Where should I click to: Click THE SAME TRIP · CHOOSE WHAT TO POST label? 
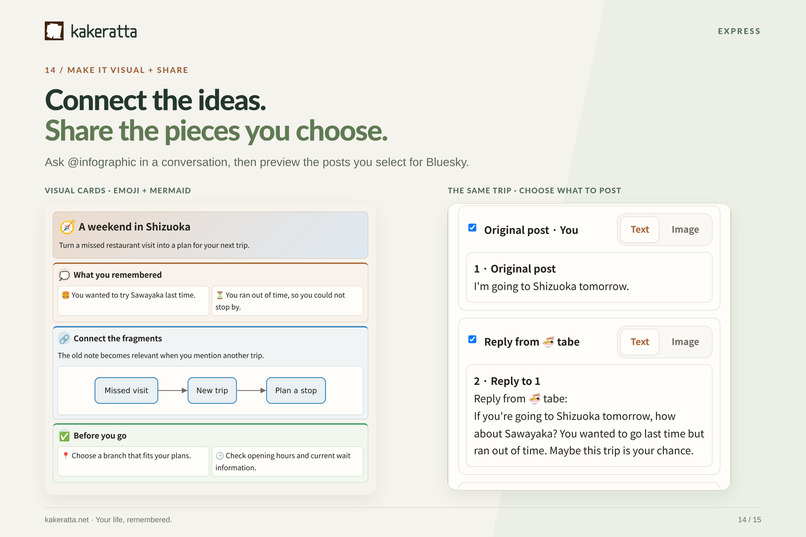(534, 191)
